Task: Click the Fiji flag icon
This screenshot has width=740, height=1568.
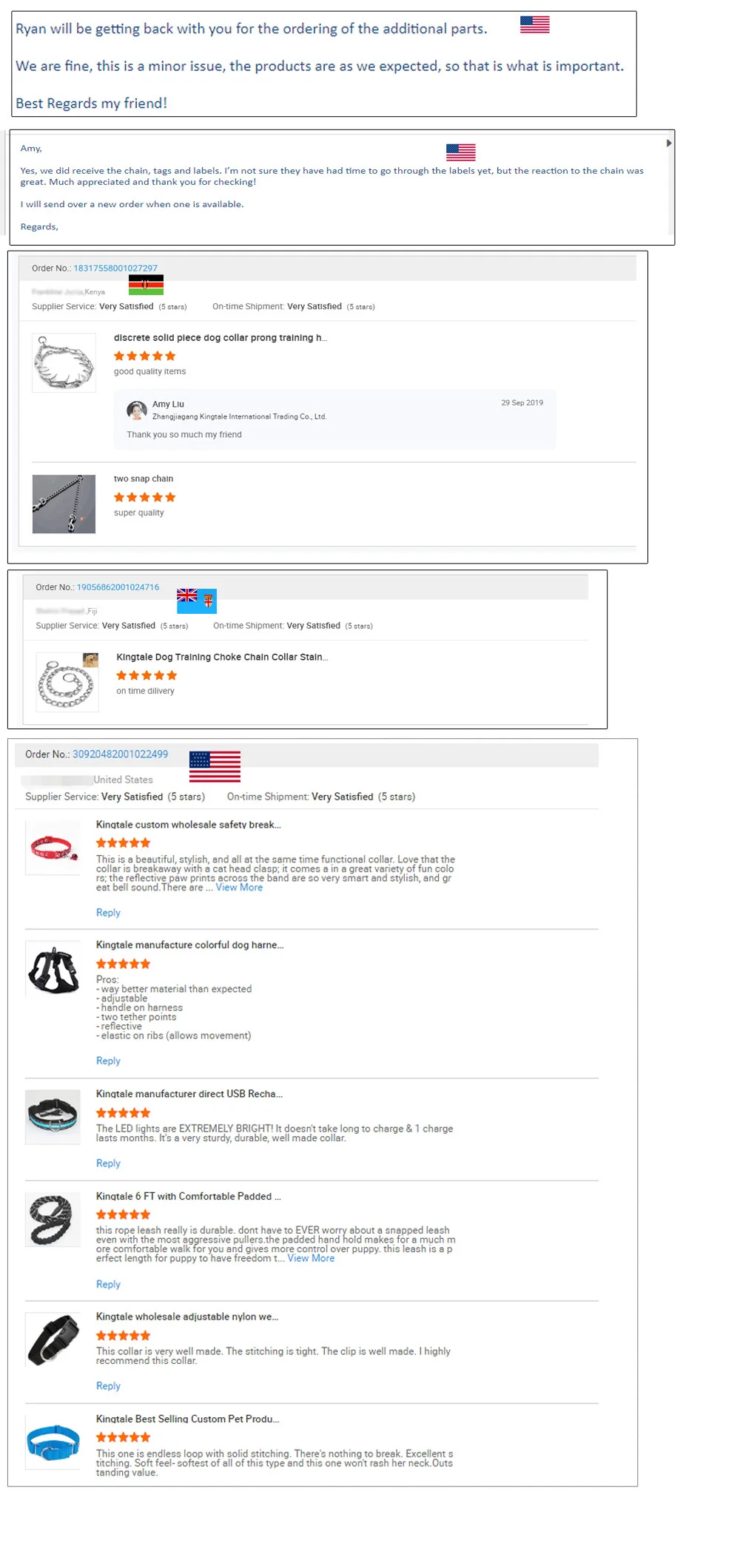Action: (196, 601)
